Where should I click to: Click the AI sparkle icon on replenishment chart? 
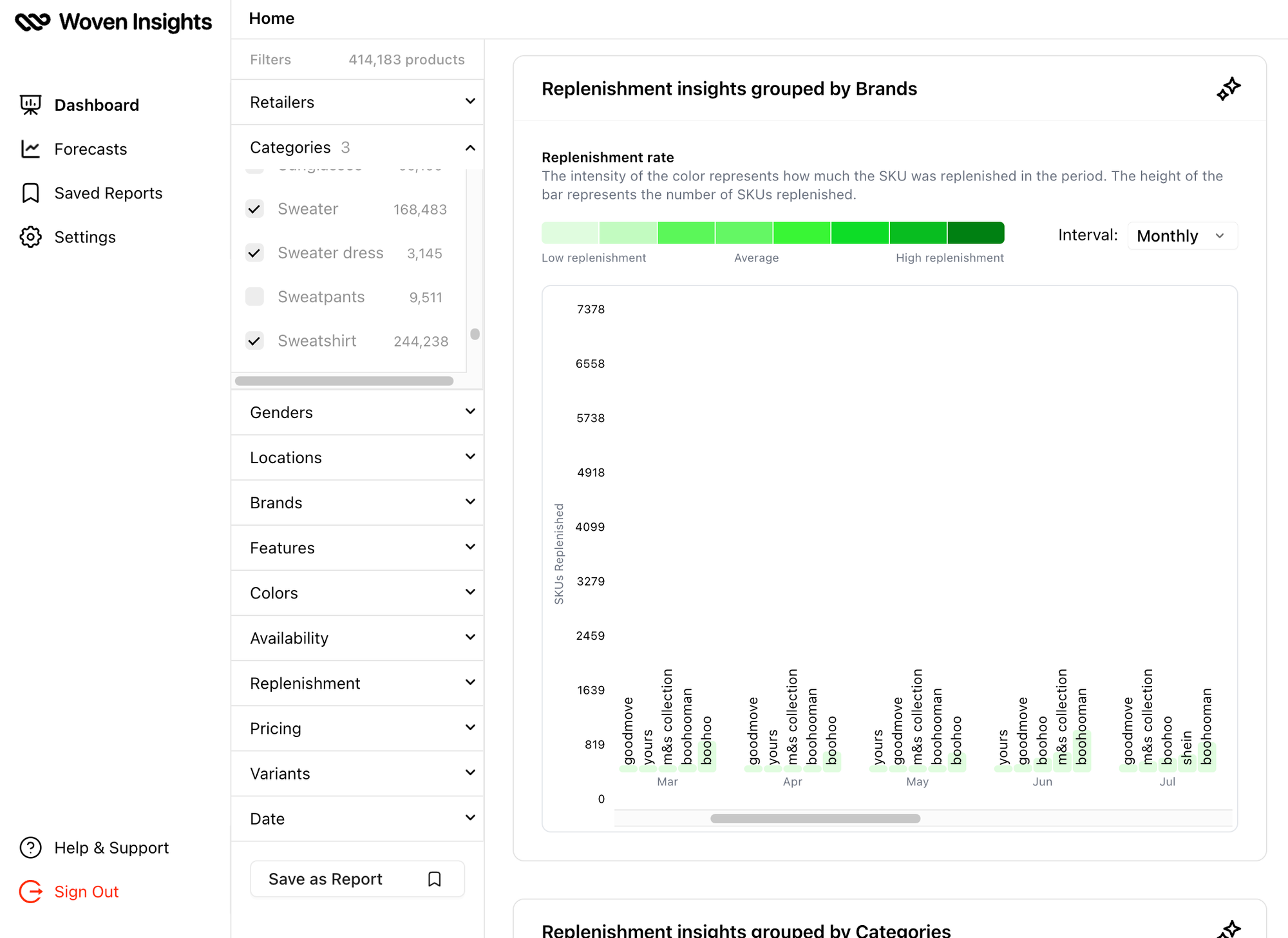point(1227,88)
